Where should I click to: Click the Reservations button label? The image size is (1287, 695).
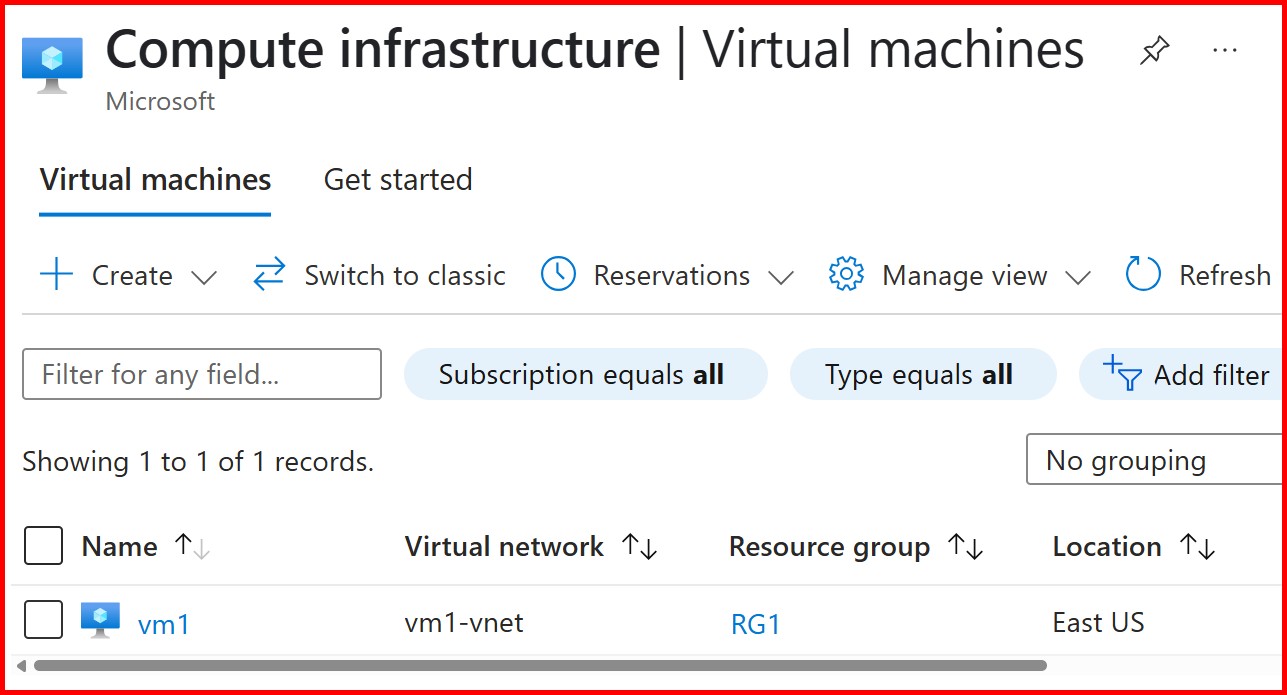click(672, 275)
